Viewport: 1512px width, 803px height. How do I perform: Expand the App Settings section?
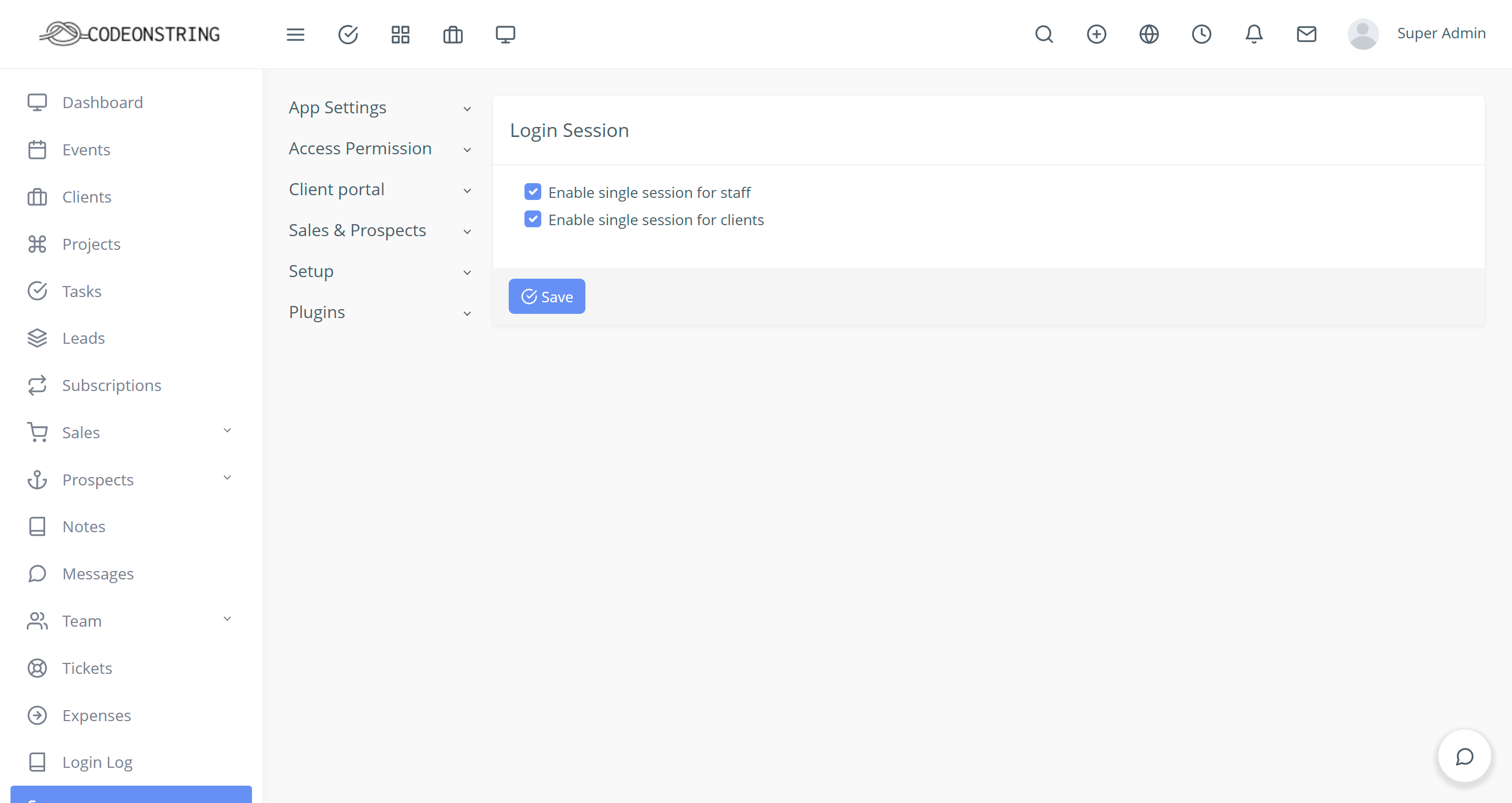pos(379,108)
